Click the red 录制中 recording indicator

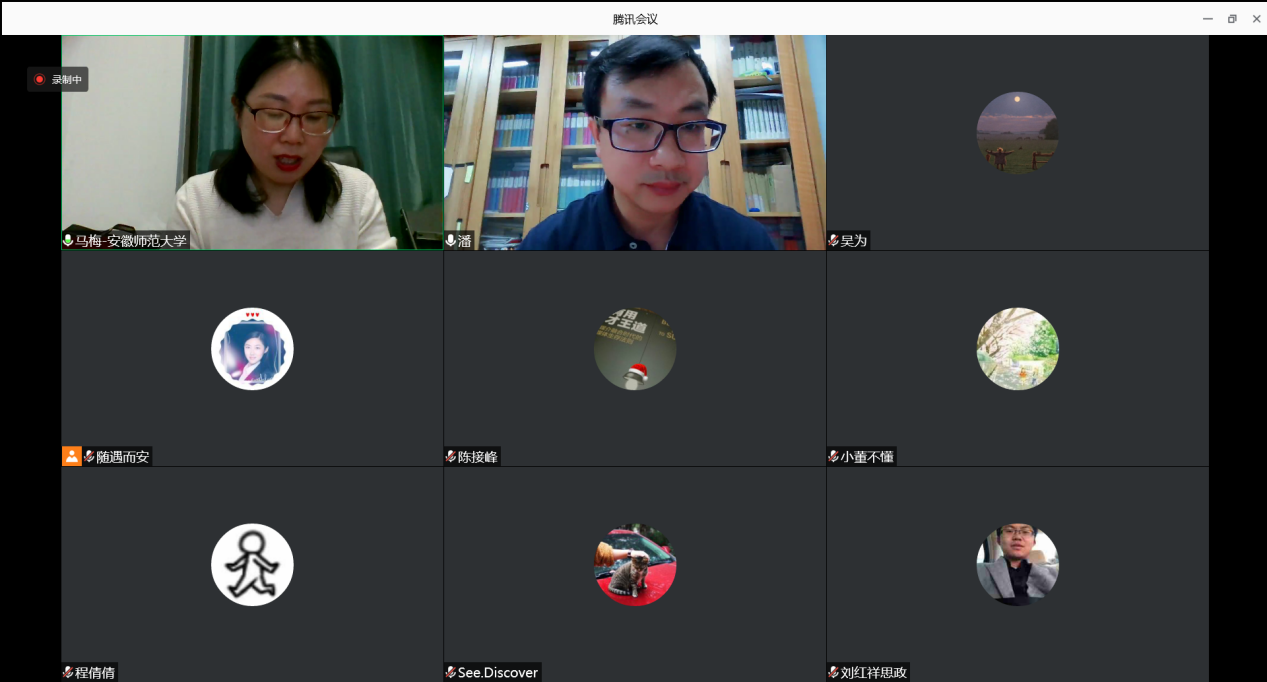tap(58, 79)
